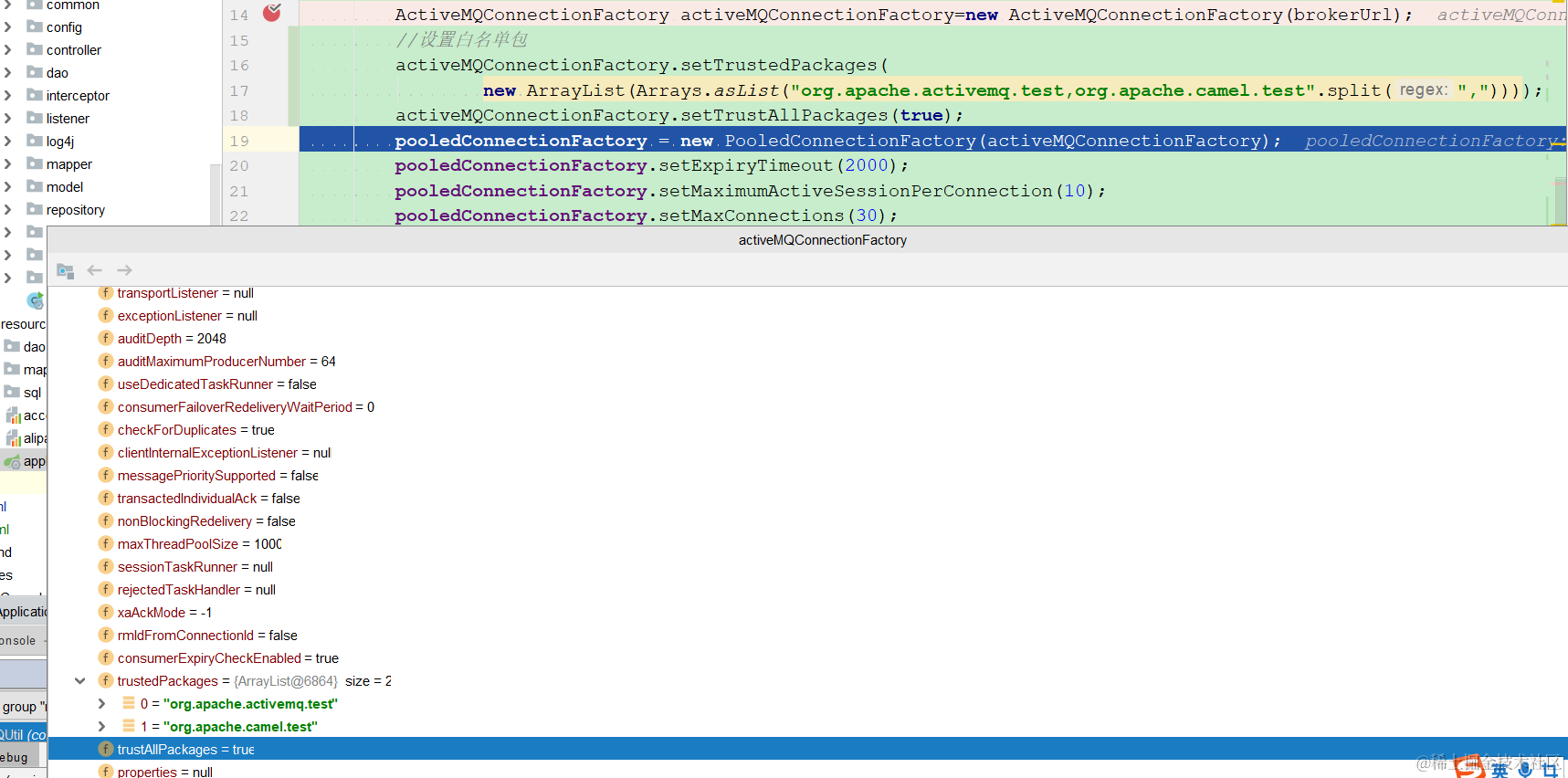This screenshot has width=1568, height=778.
Task: Click the sql folder in resources
Action: pos(32,393)
